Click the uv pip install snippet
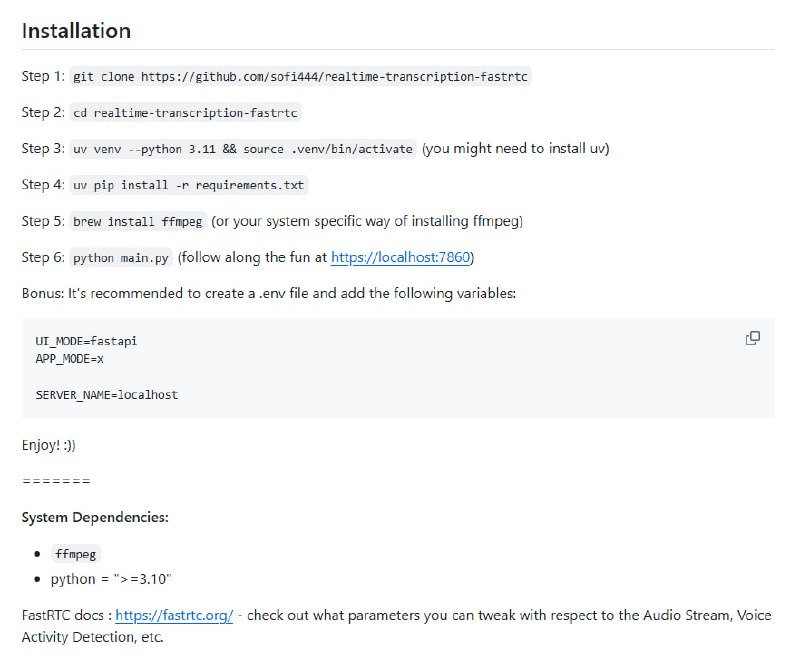 tap(189, 185)
